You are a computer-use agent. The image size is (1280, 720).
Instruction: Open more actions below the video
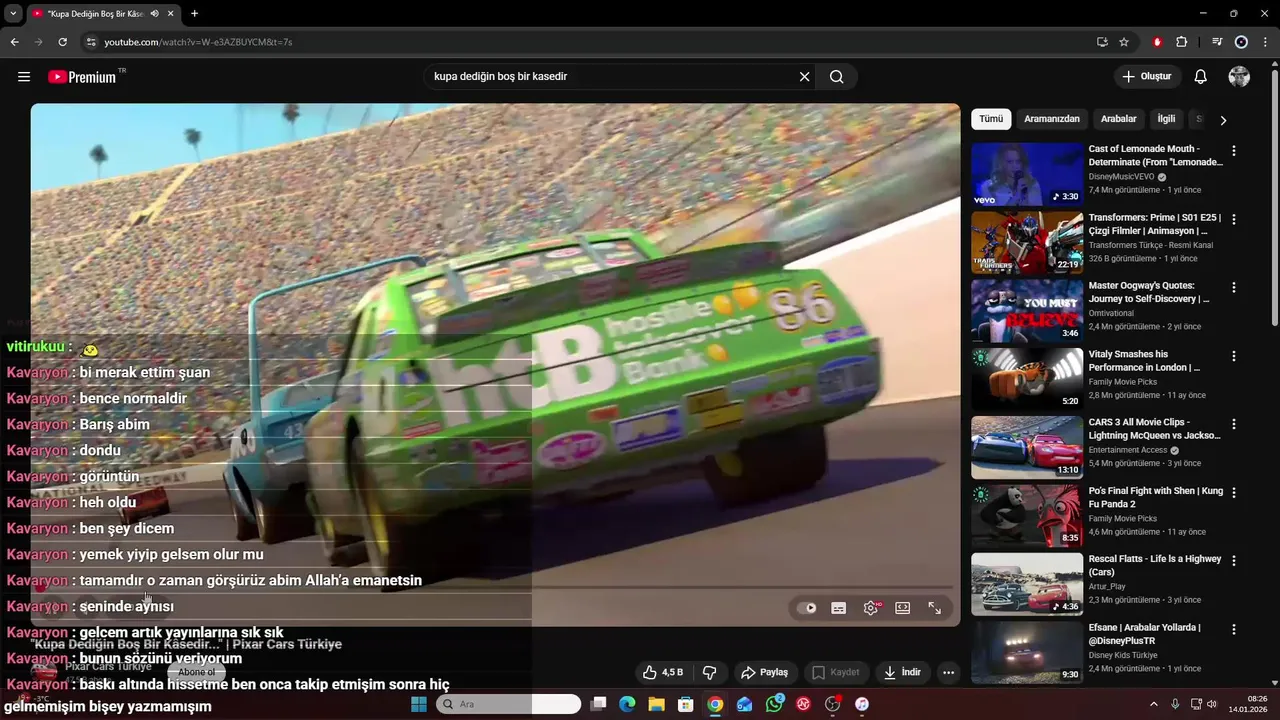pyautogui.click(x=948, y=672)
